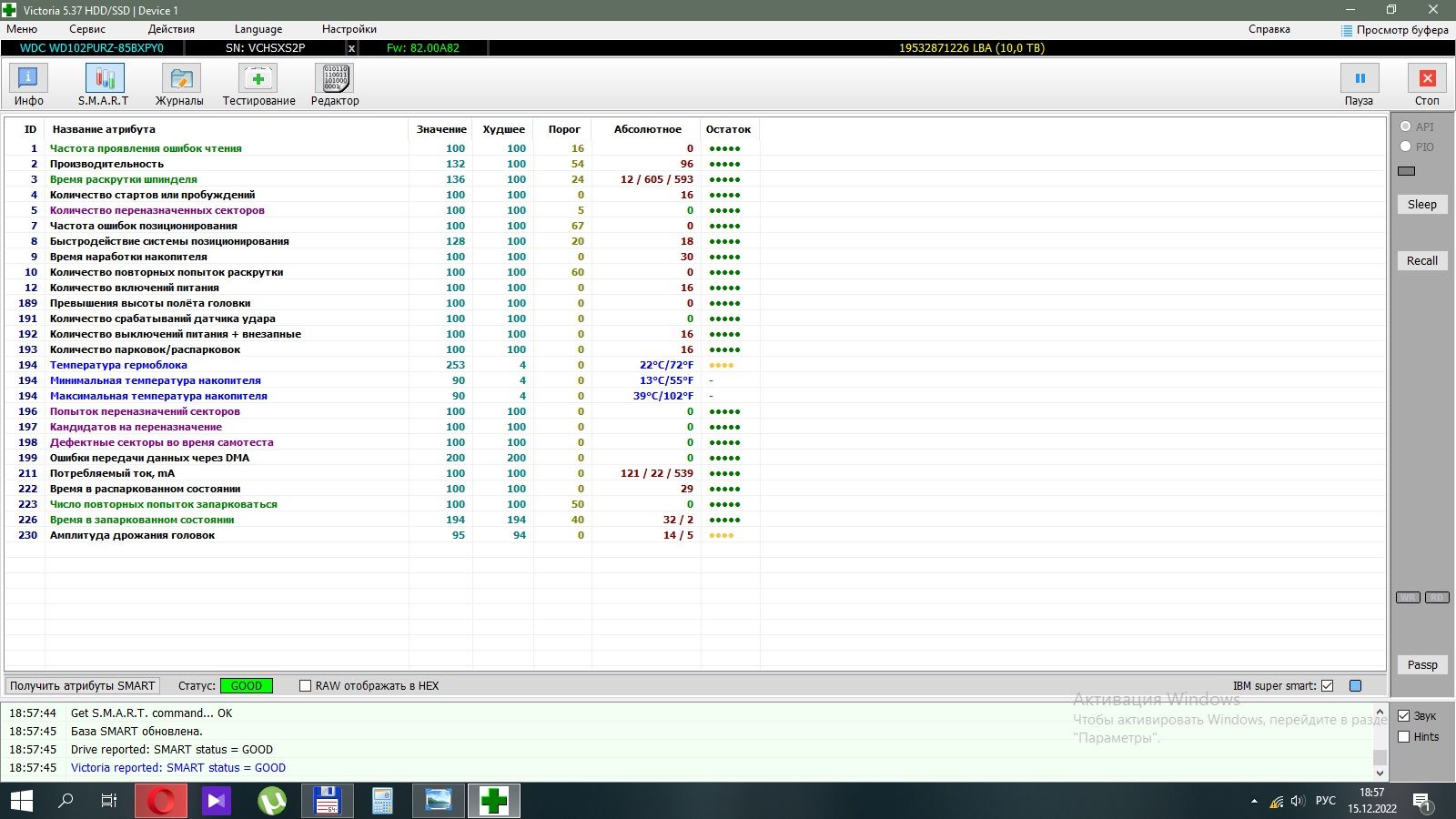Image resolution: width=1456 pixels, height=819 pixels.
Task: Open the Настройки settings menu
Action: click(x=349, y=29)
